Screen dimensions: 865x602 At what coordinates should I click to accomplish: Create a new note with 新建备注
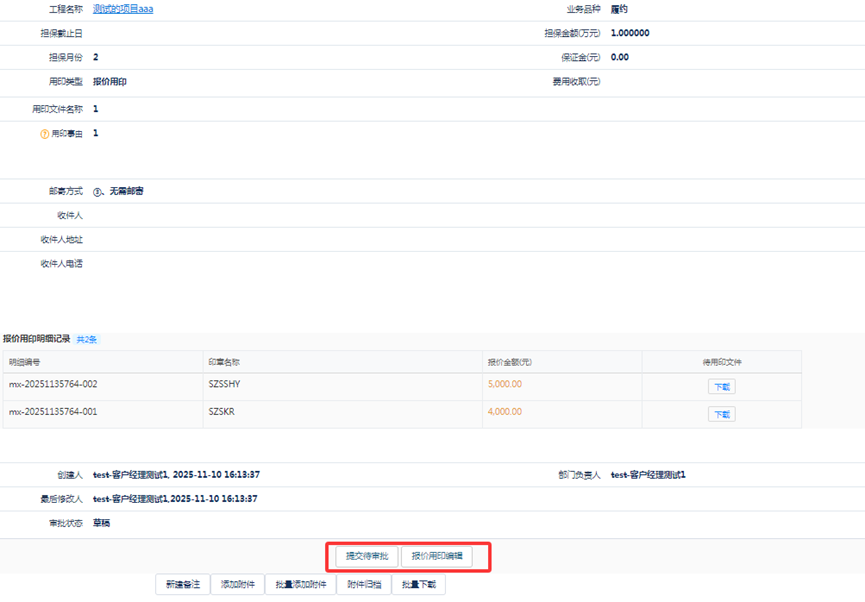(183, 585)
